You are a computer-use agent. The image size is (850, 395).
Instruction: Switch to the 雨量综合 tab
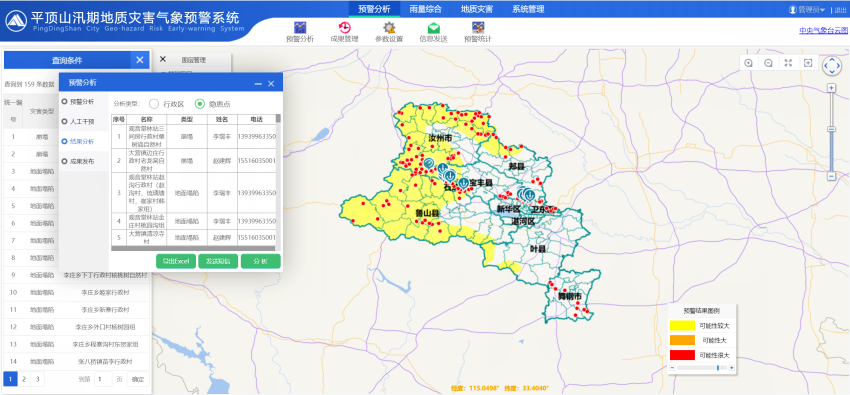[426, 9]
